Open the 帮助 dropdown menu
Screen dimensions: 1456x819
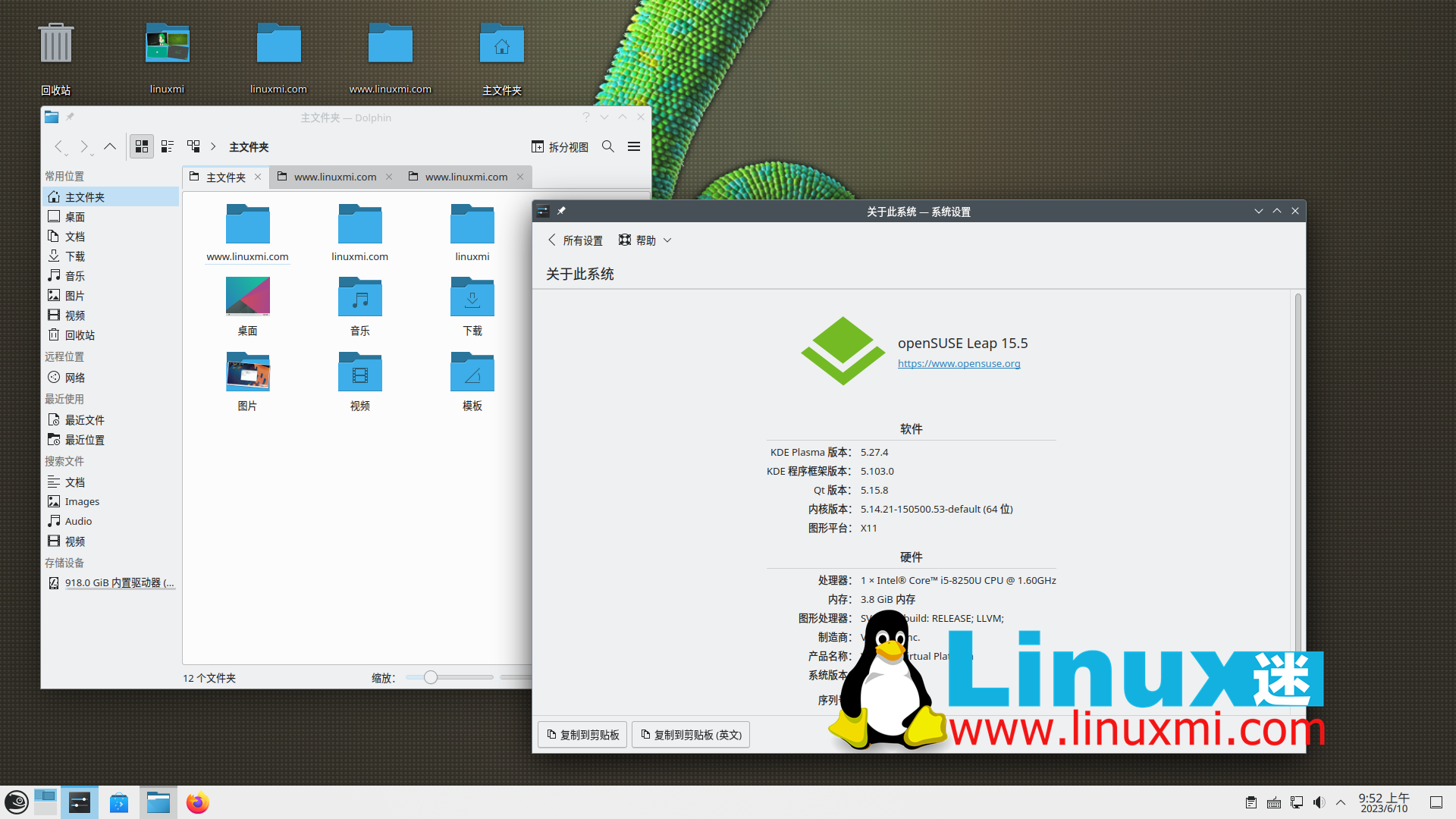tap(645, 240)
